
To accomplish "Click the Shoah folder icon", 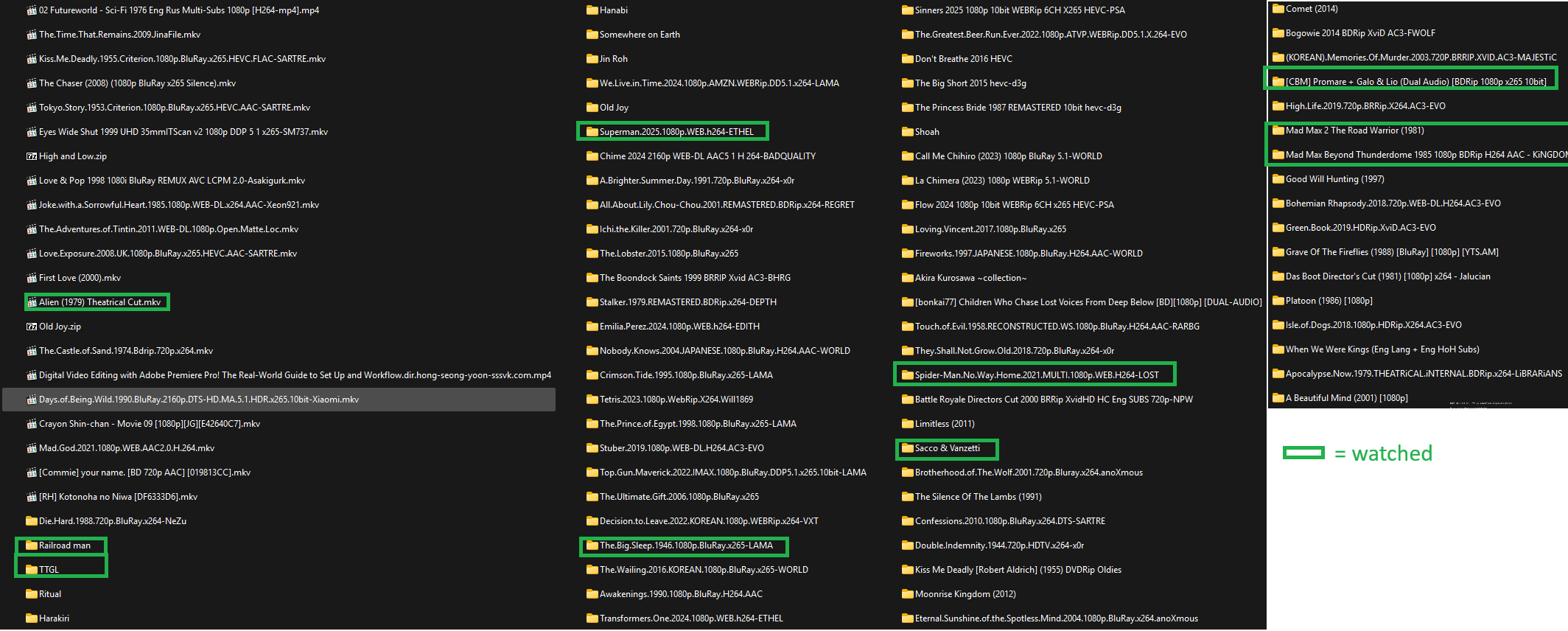I will [908, 132].
